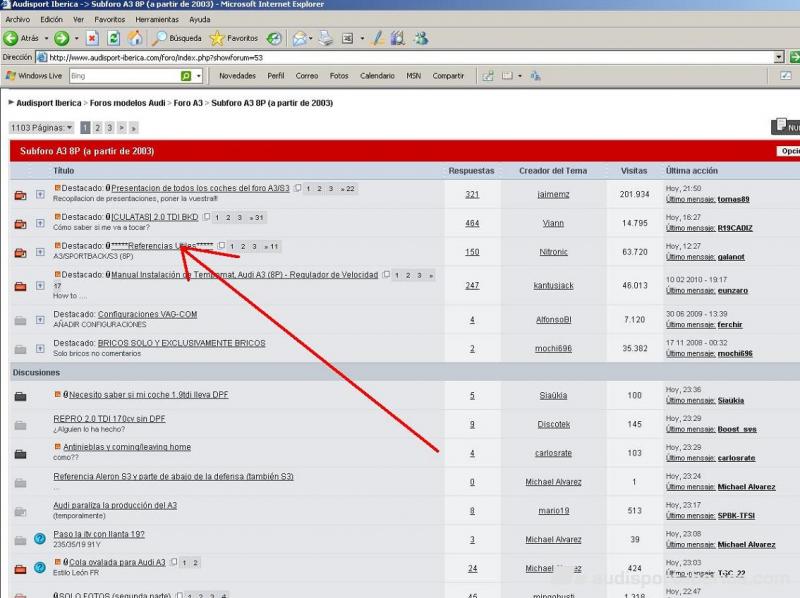This screenshot has width=800, height=598.
Task: Click Compartir in Windows Live toolbar
Action: pyautogui.click(x=448, y=76)
